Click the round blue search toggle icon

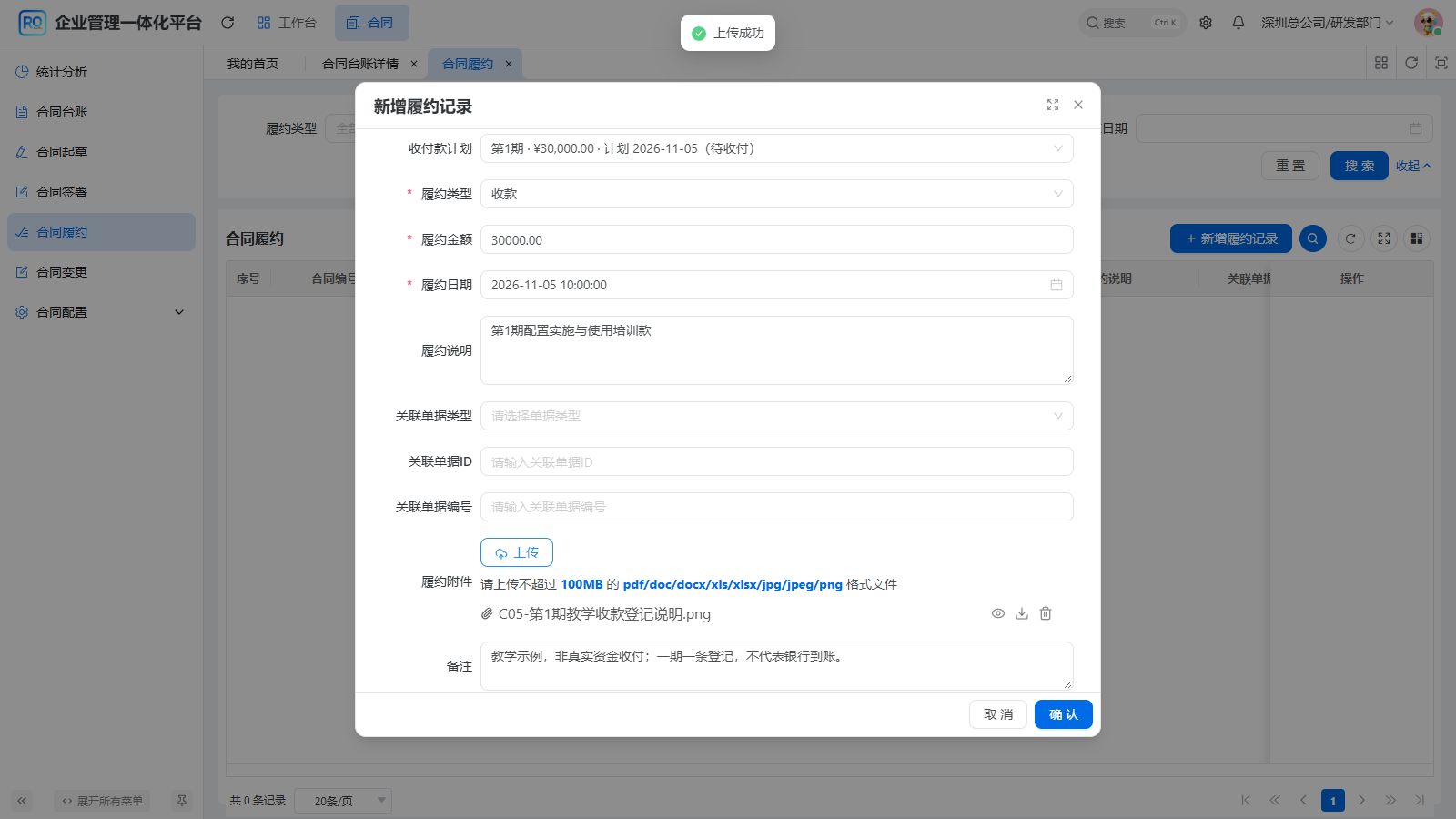click(x=1312, y=238)
